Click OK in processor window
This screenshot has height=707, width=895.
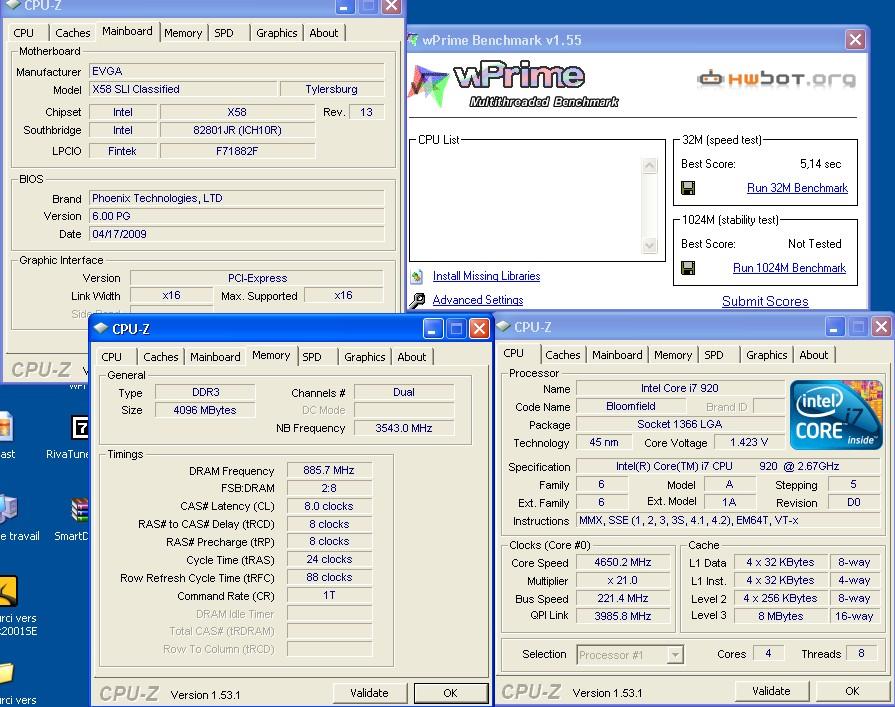[x=852, y=691]
